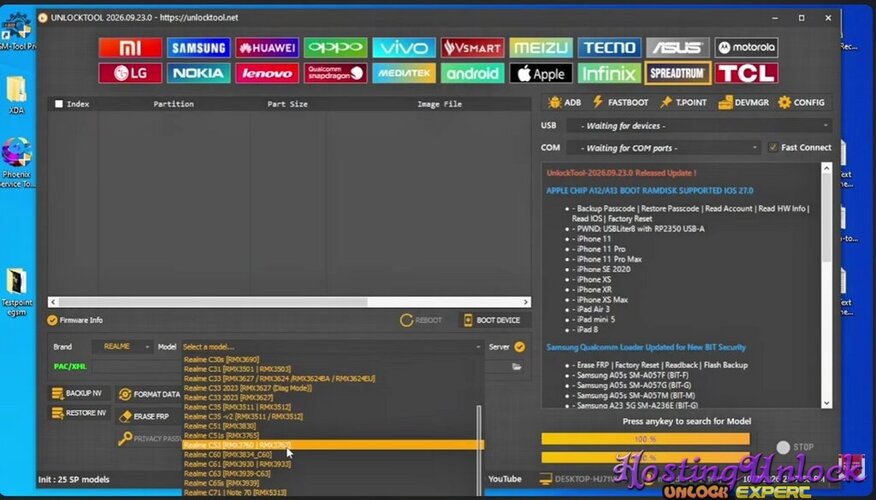
Task: Choose highlighted Realme C53 model
Action: tap(333, 445)
